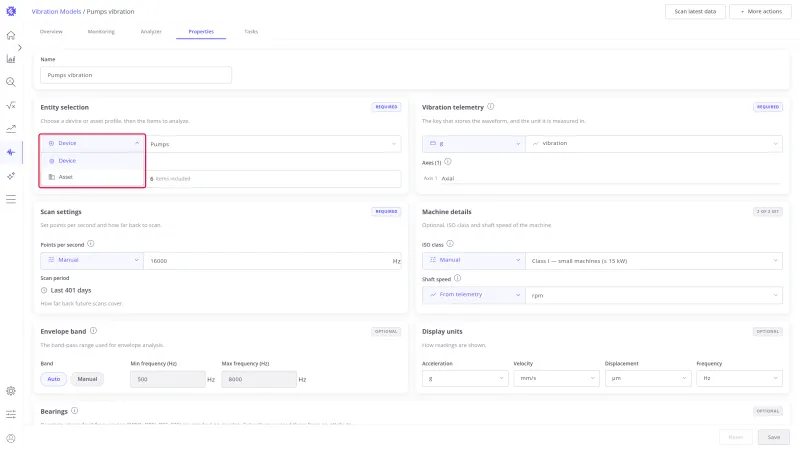This screenshot has width=800, height=450.
Task: Open the magnifier search sidebar icon
Action: click(11, 82)
